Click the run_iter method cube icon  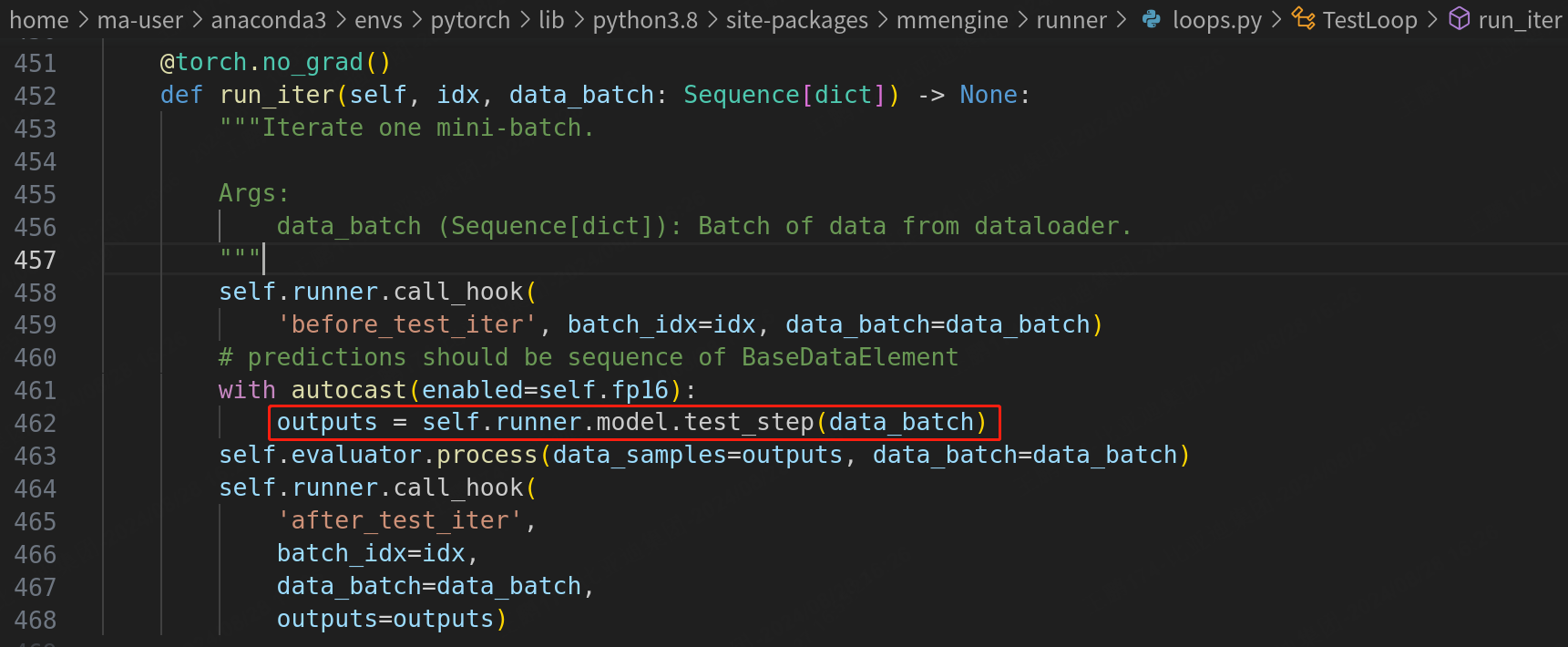pyautogui.click(x=1459, y=19)
